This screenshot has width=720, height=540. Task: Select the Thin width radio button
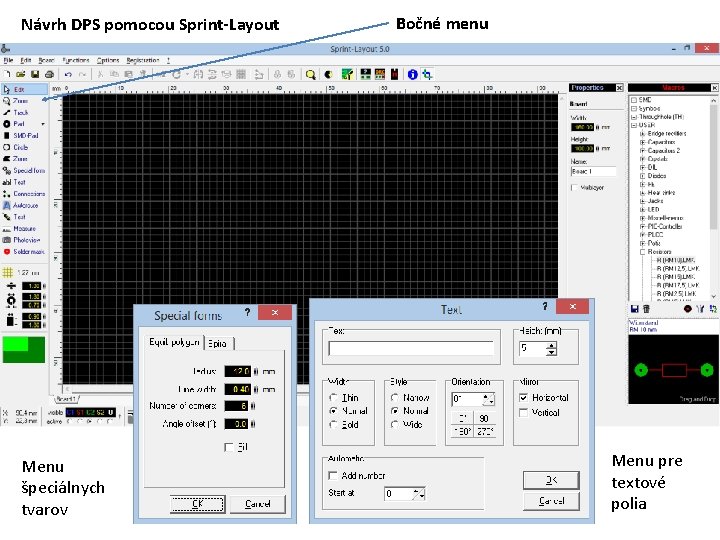point(334,398)
